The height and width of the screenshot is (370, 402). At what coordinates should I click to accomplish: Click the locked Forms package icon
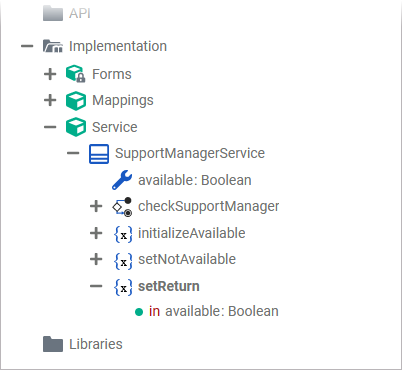pyautogui.click(x=76, y=74)
